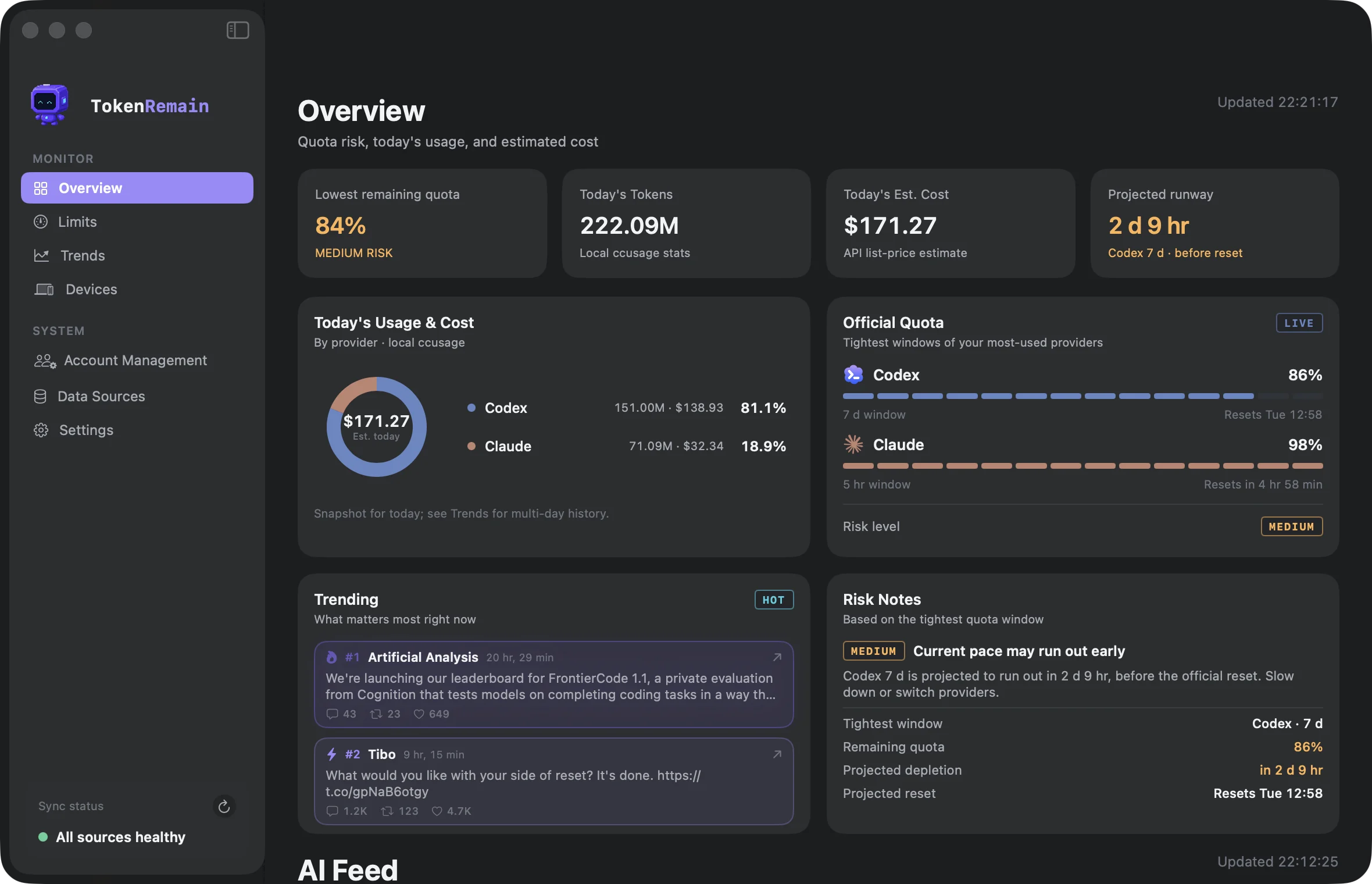This screenshot has height=884, width=1372.
Task: Click the TokenRemain robot logo
Action: click(x=50, y=105)
